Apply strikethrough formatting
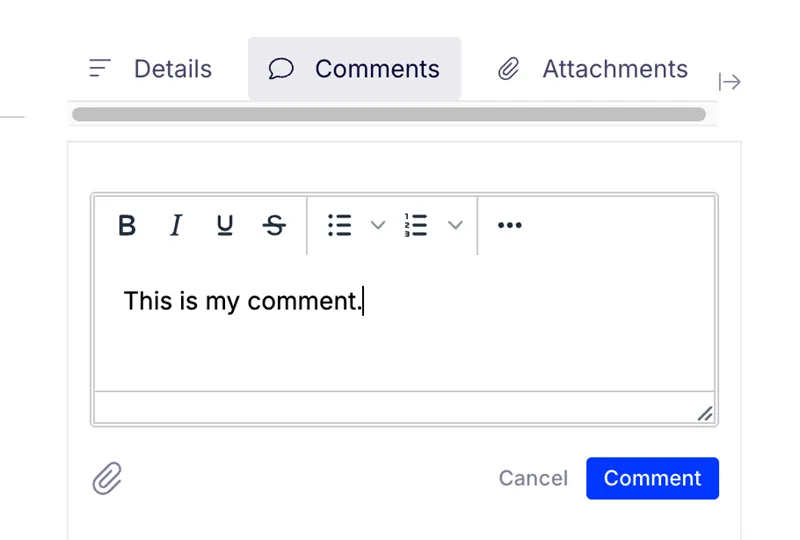 274,225
